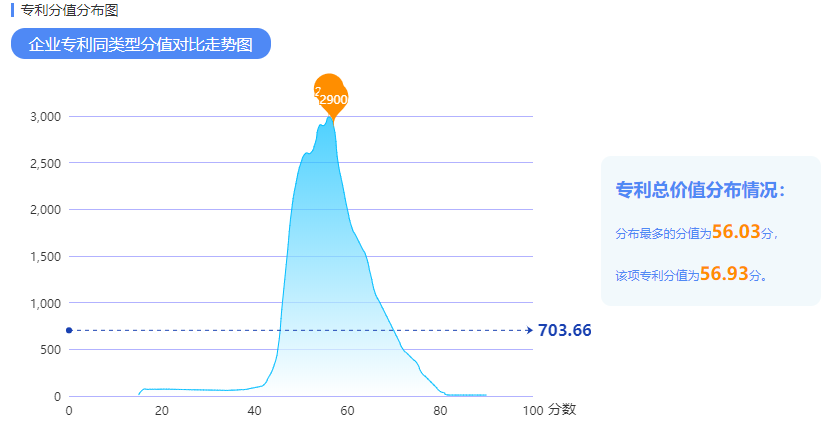Viewport: 830px width, 433px height.
Task: Click the 专利总价值分布情况 panel heading
Action: [701, 190]
